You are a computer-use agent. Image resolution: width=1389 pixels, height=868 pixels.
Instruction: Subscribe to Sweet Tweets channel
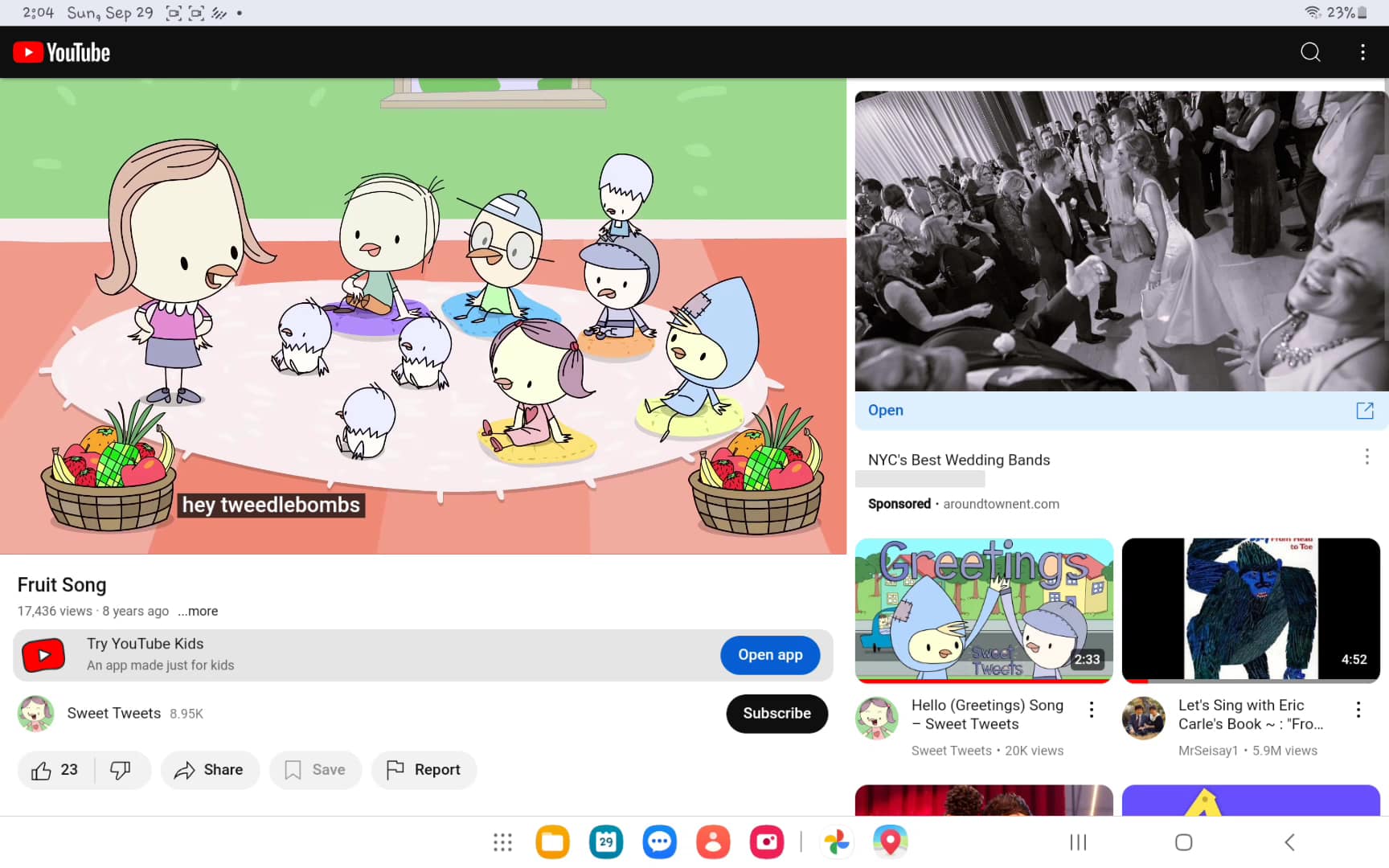click(776, 713)
